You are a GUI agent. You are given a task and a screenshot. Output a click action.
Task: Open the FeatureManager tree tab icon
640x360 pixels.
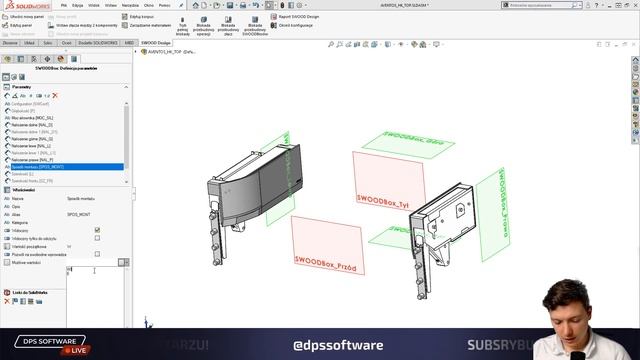click(x=7, y=59)
